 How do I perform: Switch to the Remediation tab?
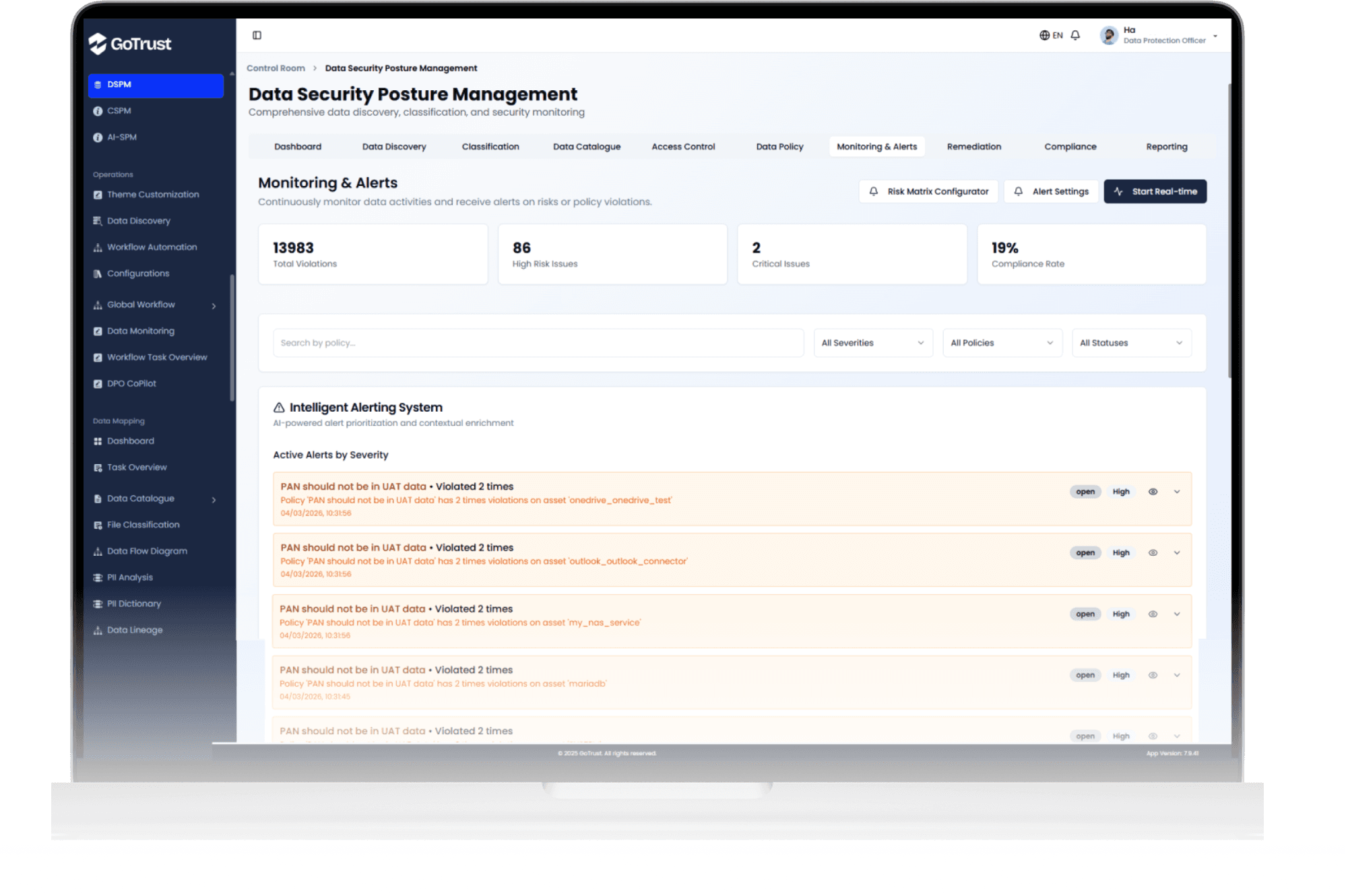(973, 147)
